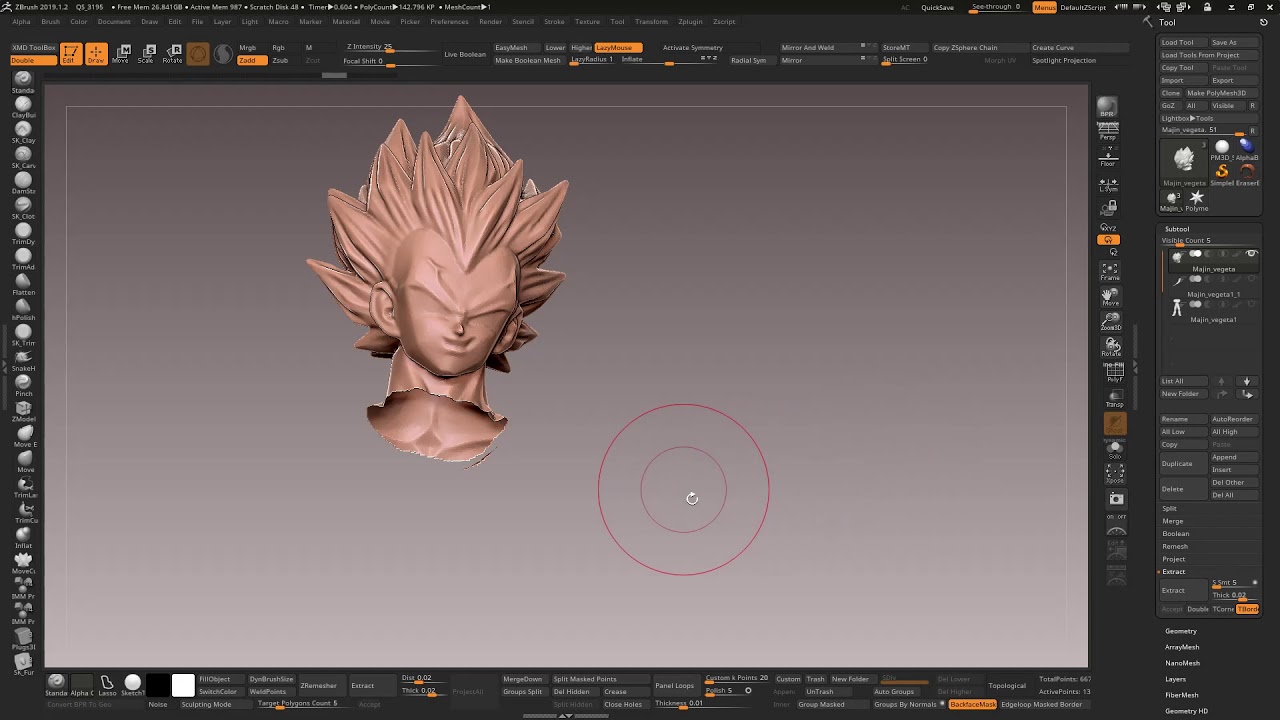Select the Pinch brush
This screenshot has height=720, width=1280.
[x=23, y=386]
